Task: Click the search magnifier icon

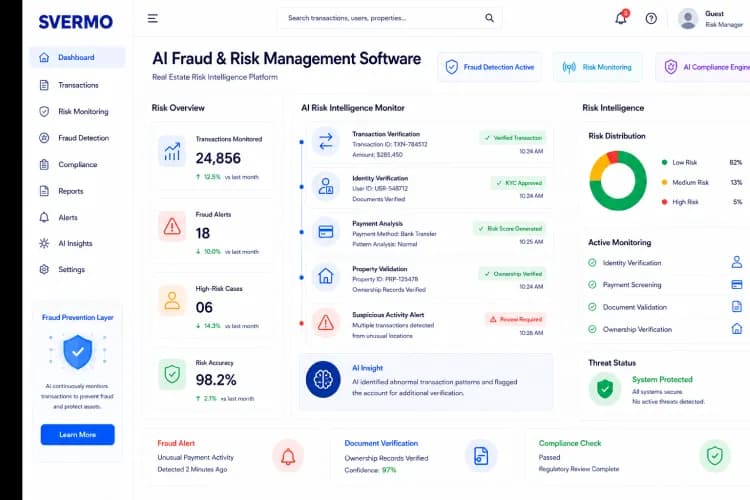Action: click(489, 18)
